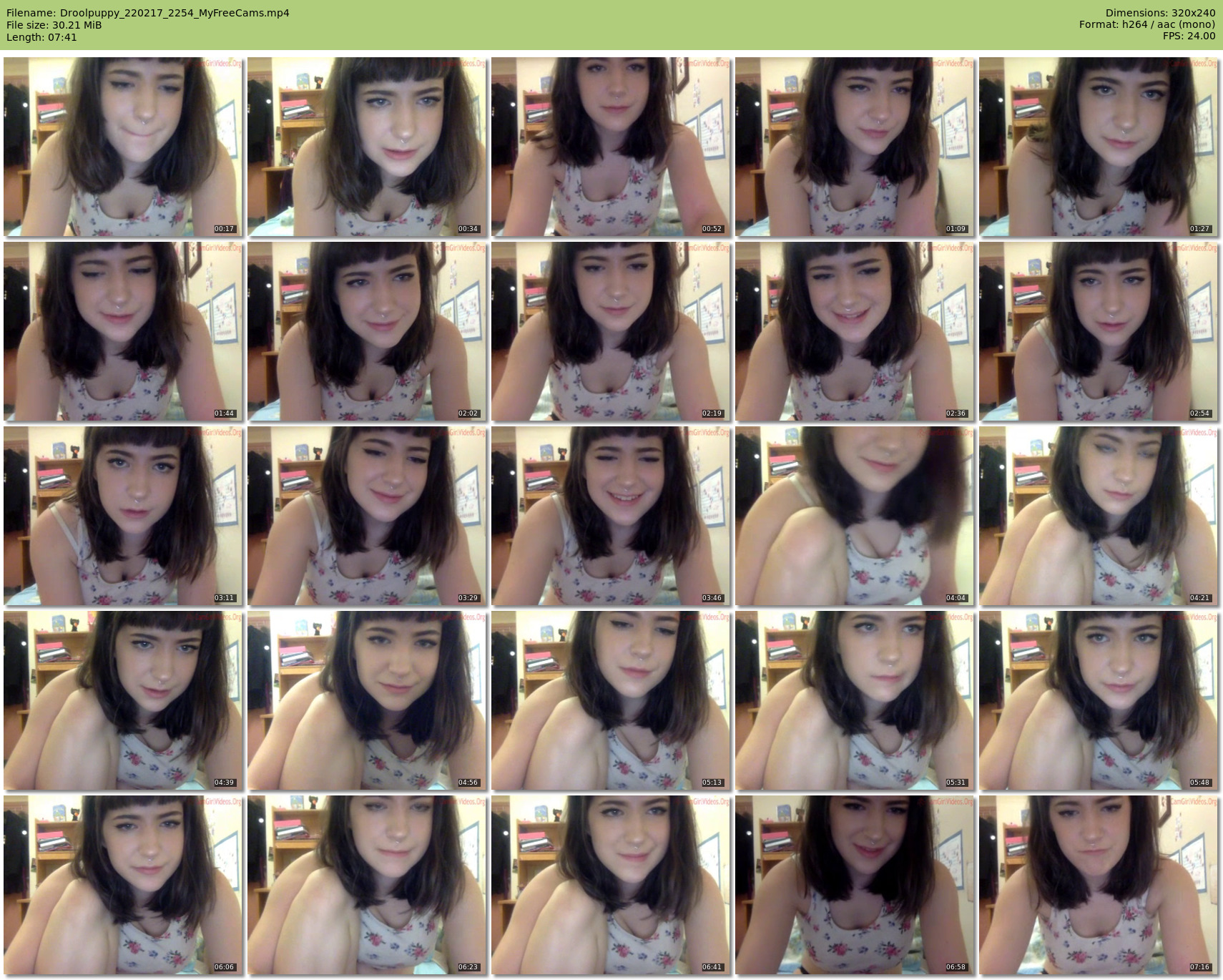Select the 02:54 thumbnail

pos(1099,331)
